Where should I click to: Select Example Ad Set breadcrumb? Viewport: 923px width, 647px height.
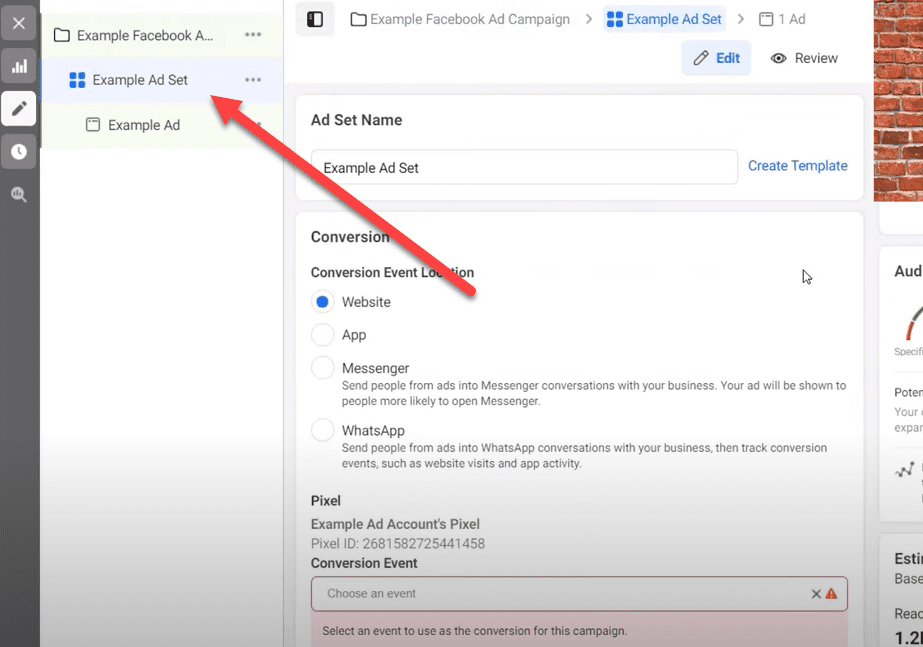tap(664, 19)
